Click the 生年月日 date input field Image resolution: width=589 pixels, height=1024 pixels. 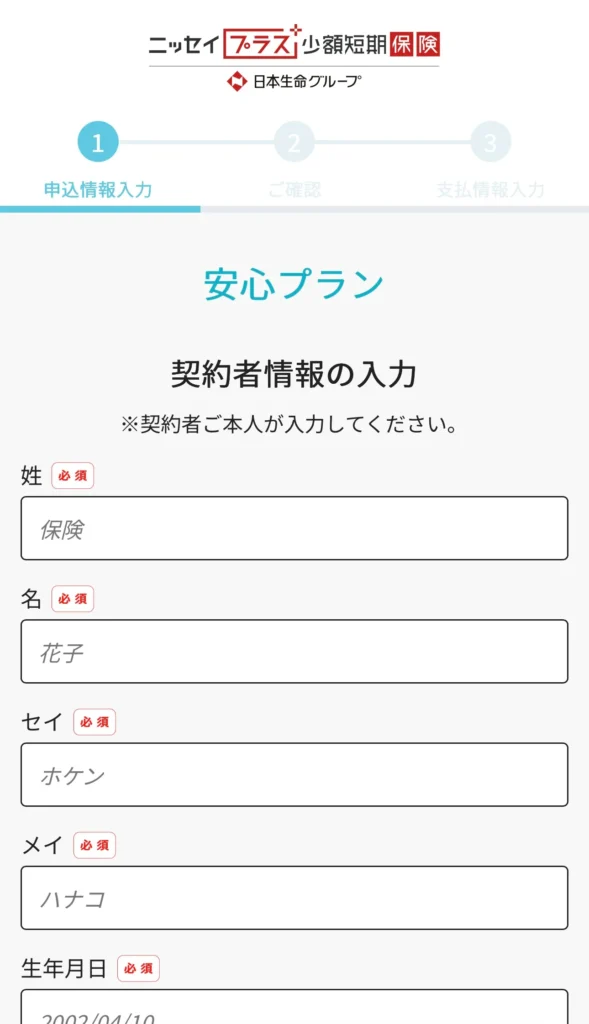[x=294, y=1006]
